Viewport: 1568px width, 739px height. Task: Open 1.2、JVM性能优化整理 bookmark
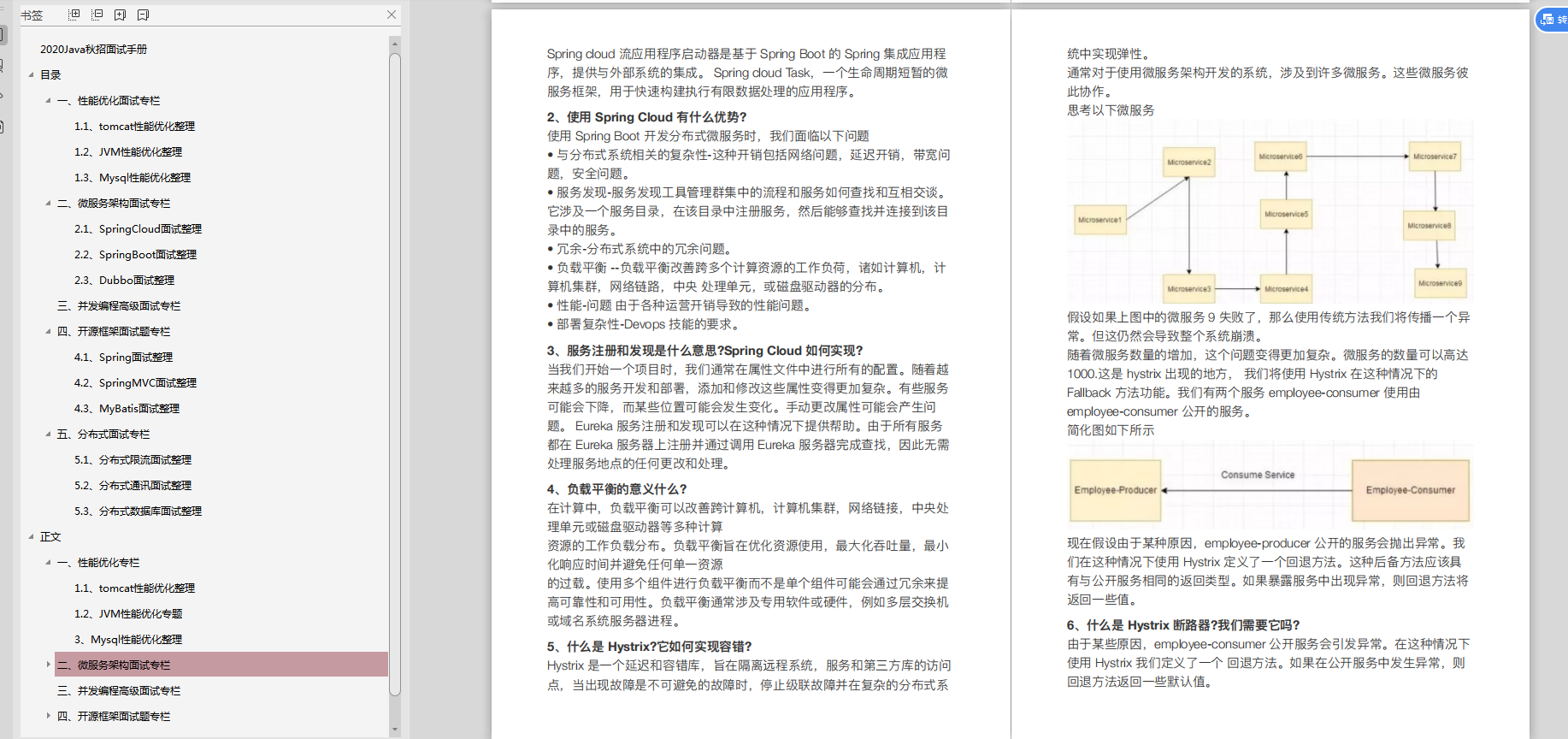[128, 151]
